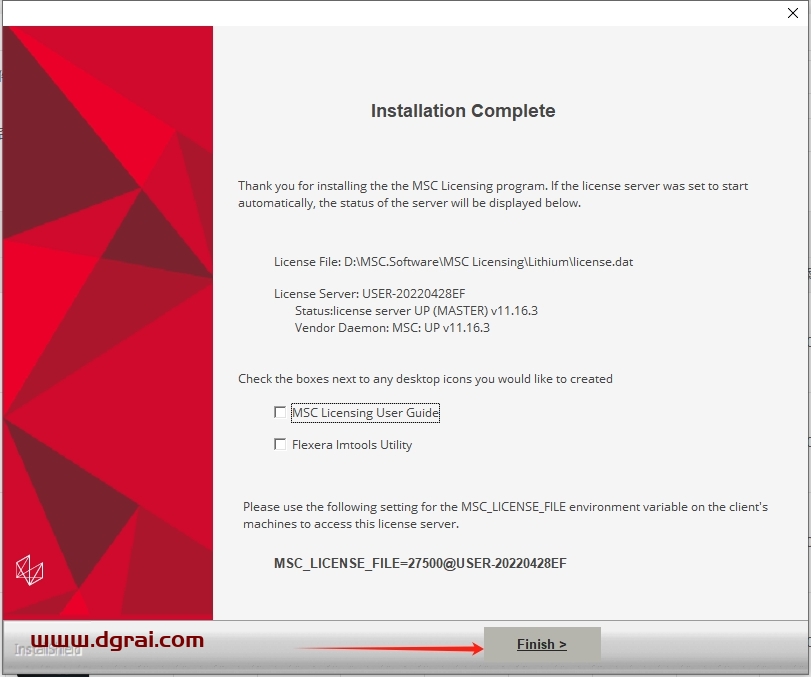Image resolution: width=811 pixels, height=677 pixels.
Task: Click the 'Thank you for installing' paragraph
Action: [493, 194]
